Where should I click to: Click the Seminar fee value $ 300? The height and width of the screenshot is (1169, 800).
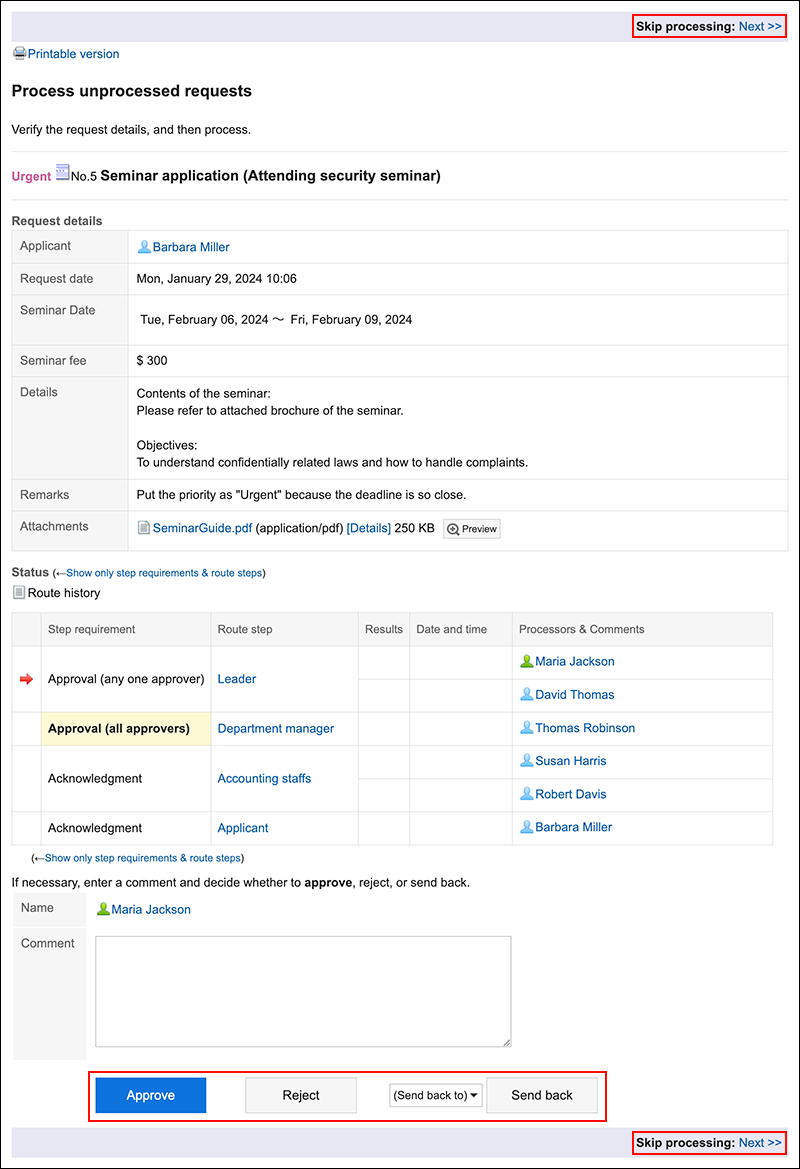(151, 360)
